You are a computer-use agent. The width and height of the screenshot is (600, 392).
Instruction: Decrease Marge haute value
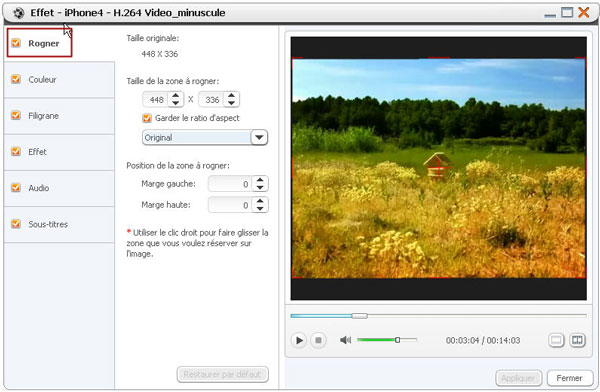260,209
